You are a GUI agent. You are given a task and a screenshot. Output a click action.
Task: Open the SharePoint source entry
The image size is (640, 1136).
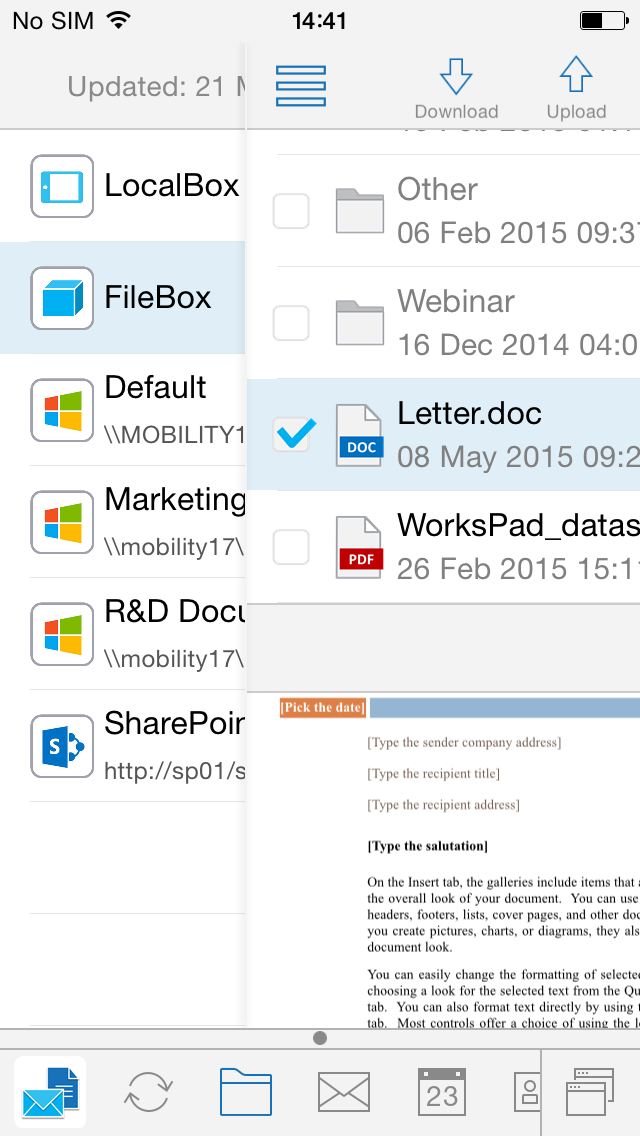pos(123,746)
